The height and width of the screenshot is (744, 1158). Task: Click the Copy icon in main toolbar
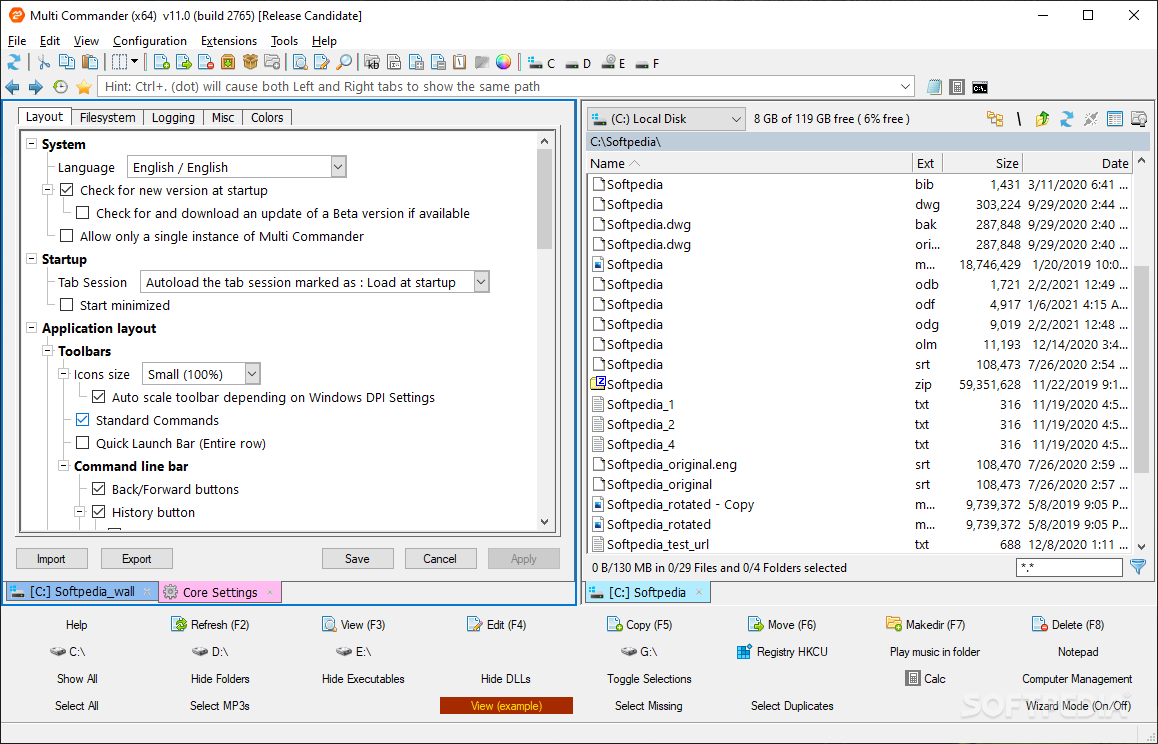tap(66, 63)
